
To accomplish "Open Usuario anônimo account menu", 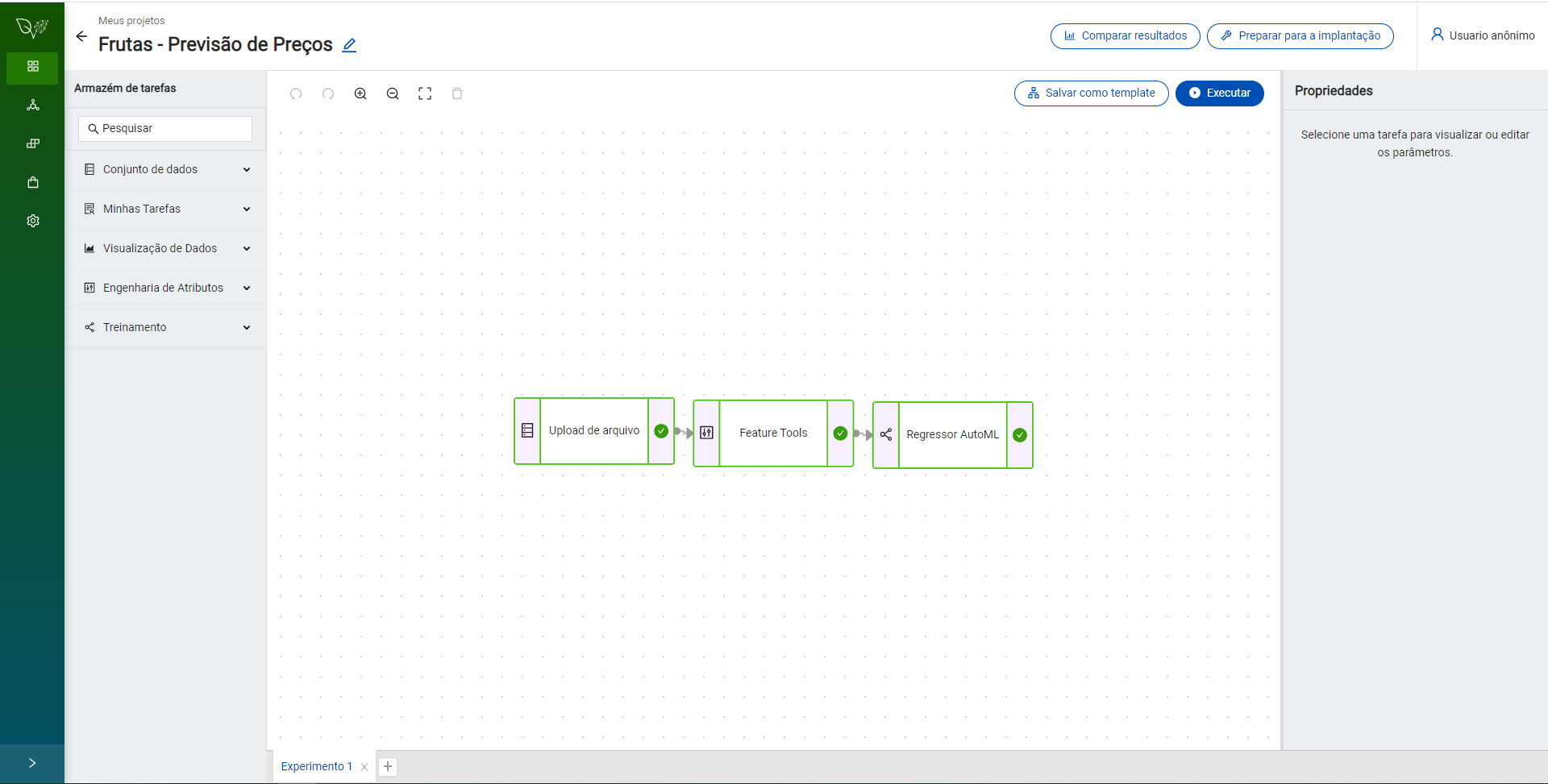I will tap(1482, 35).
